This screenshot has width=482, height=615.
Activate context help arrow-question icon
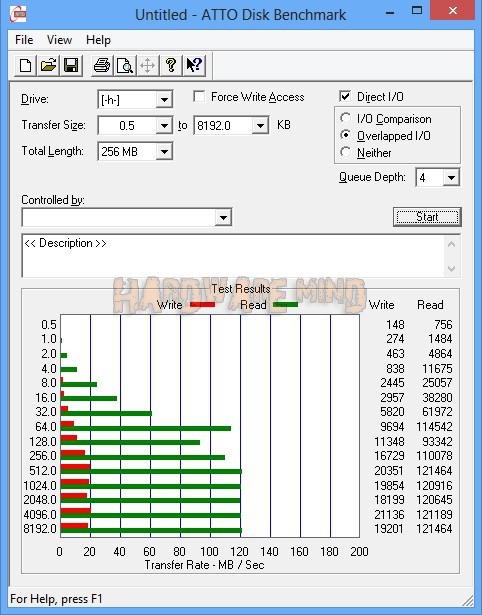(194, 65)
